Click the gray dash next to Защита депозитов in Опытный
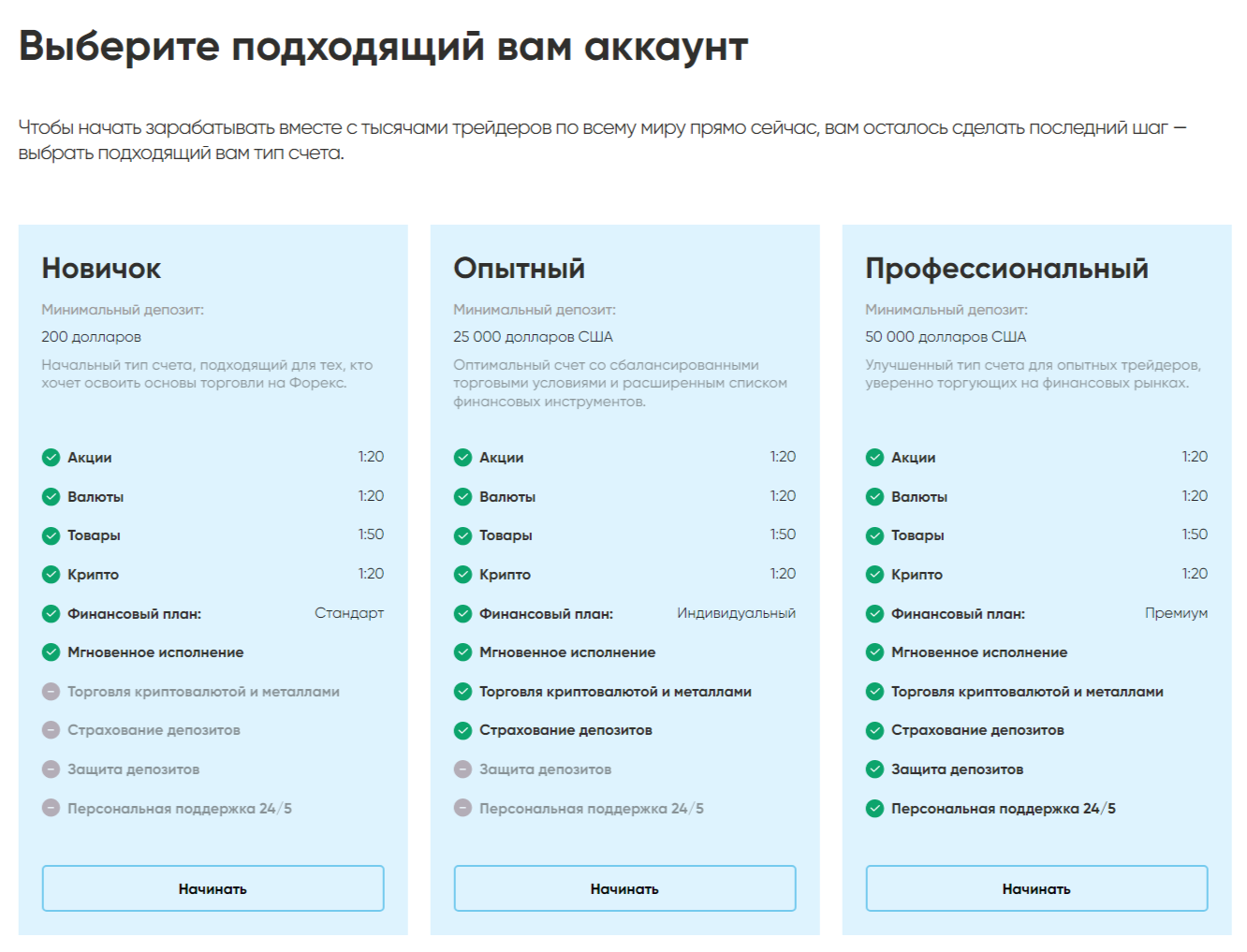 pos(462,769)
